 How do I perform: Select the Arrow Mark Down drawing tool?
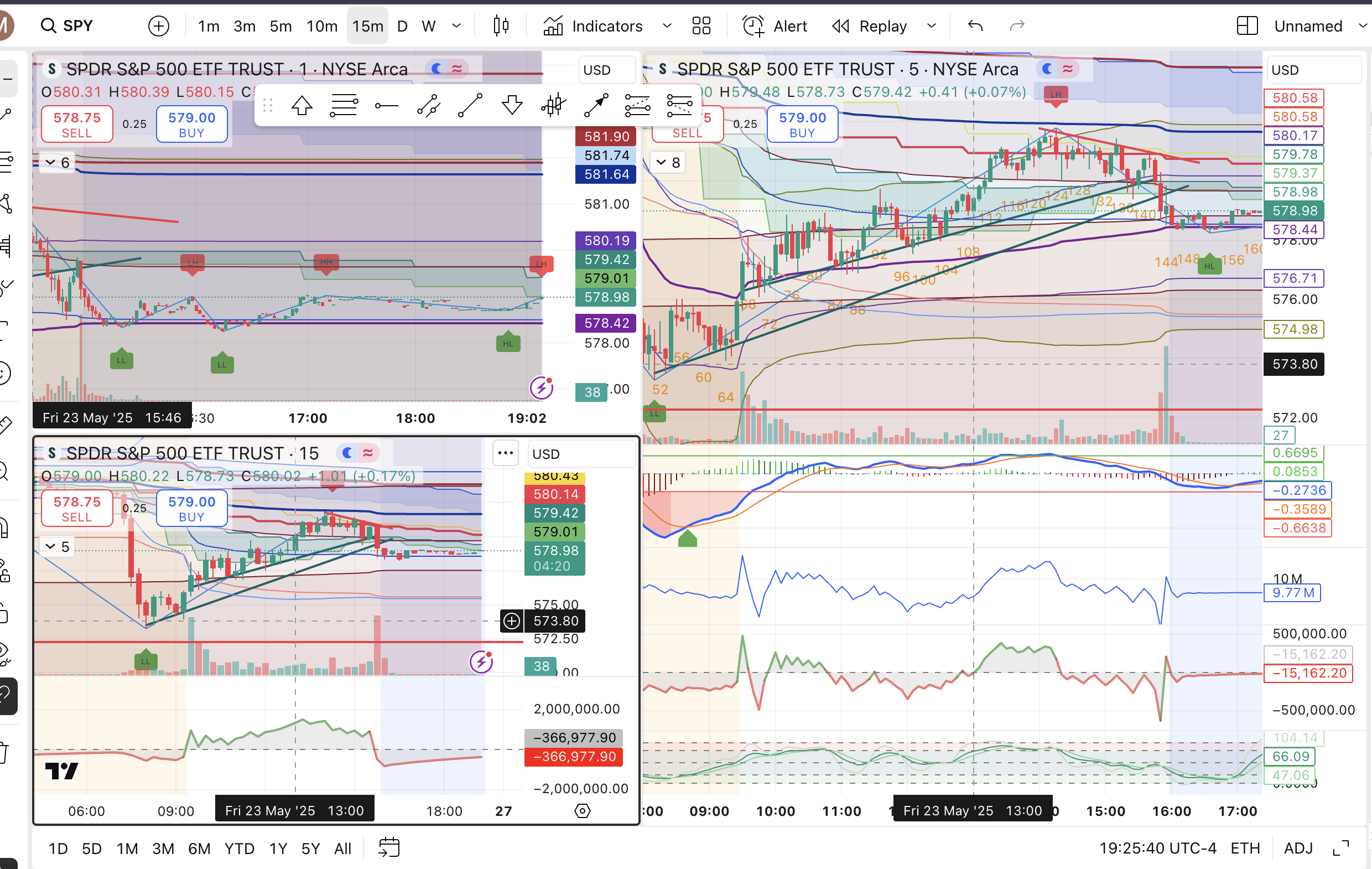pyautogui.click(x=512, y=106)
